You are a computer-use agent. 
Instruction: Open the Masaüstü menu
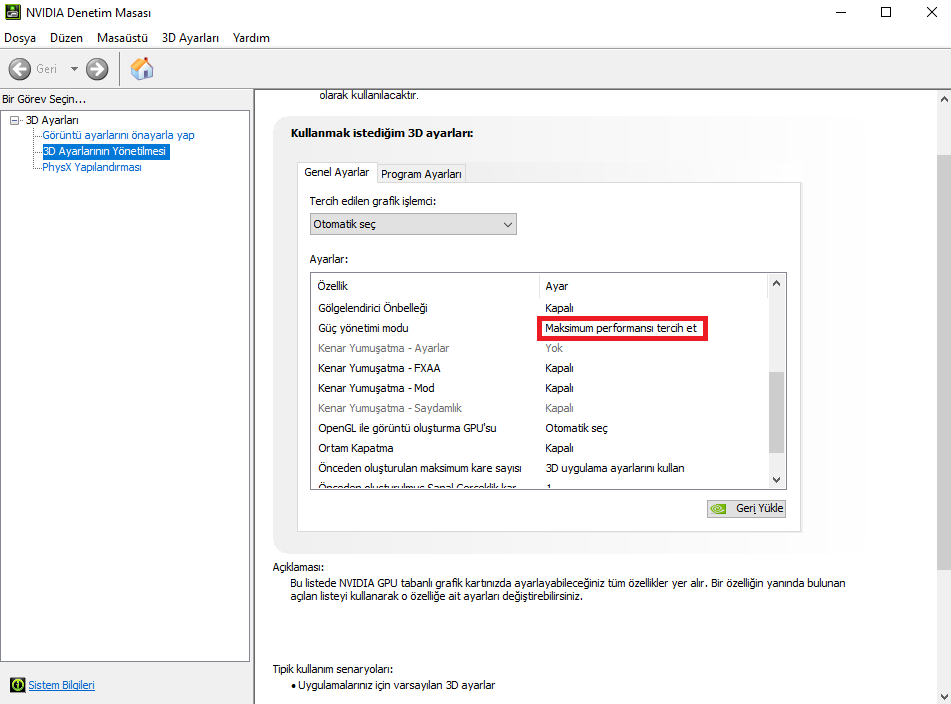123,38
